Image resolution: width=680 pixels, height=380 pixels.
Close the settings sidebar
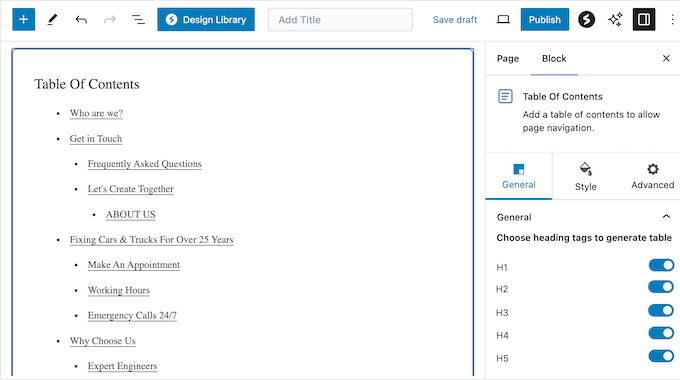pos(666,58)
